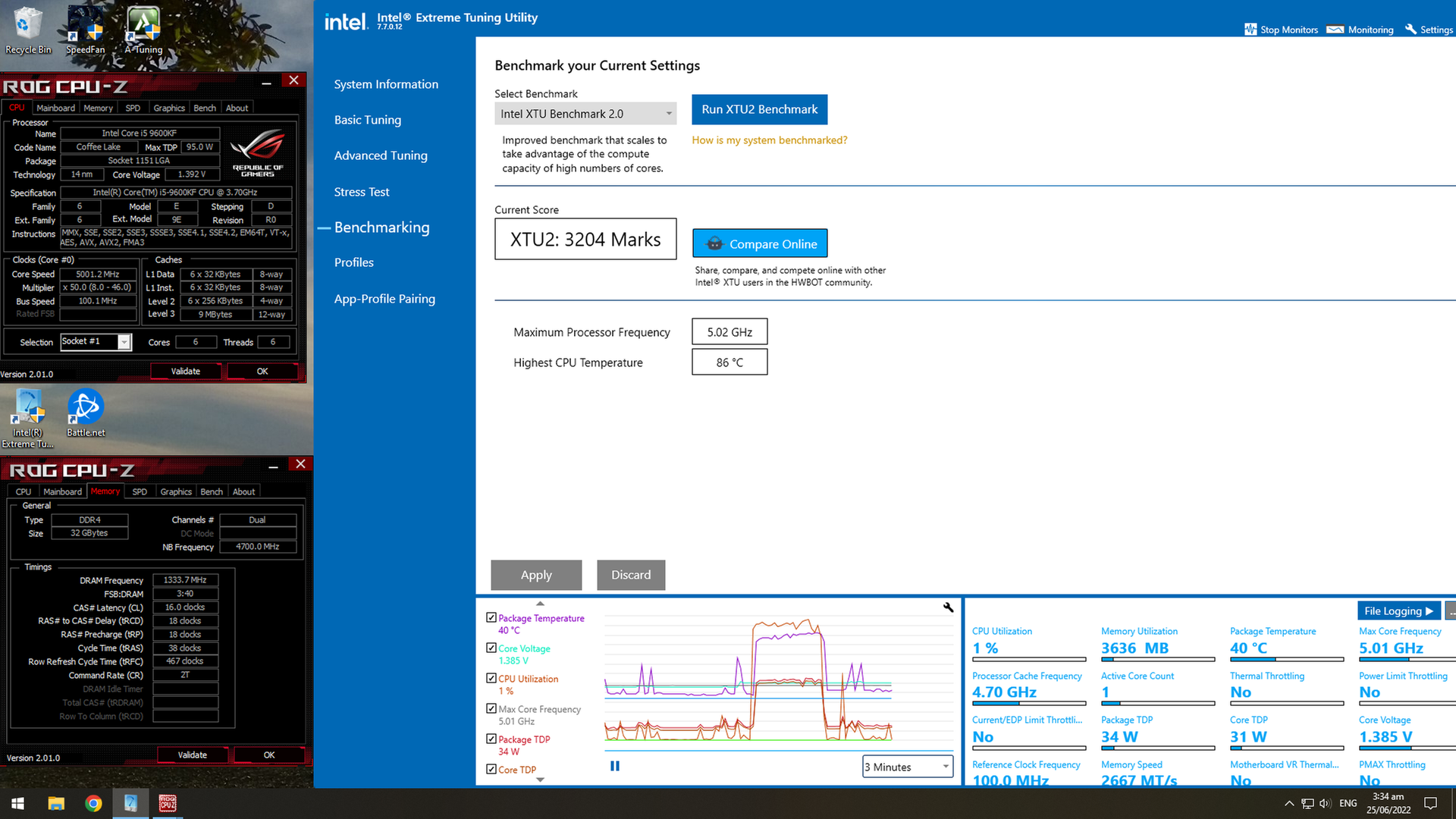Screen dimensions: 1456x819
Task: Click the Package Temperature gauge bar
Action: 1287,660
